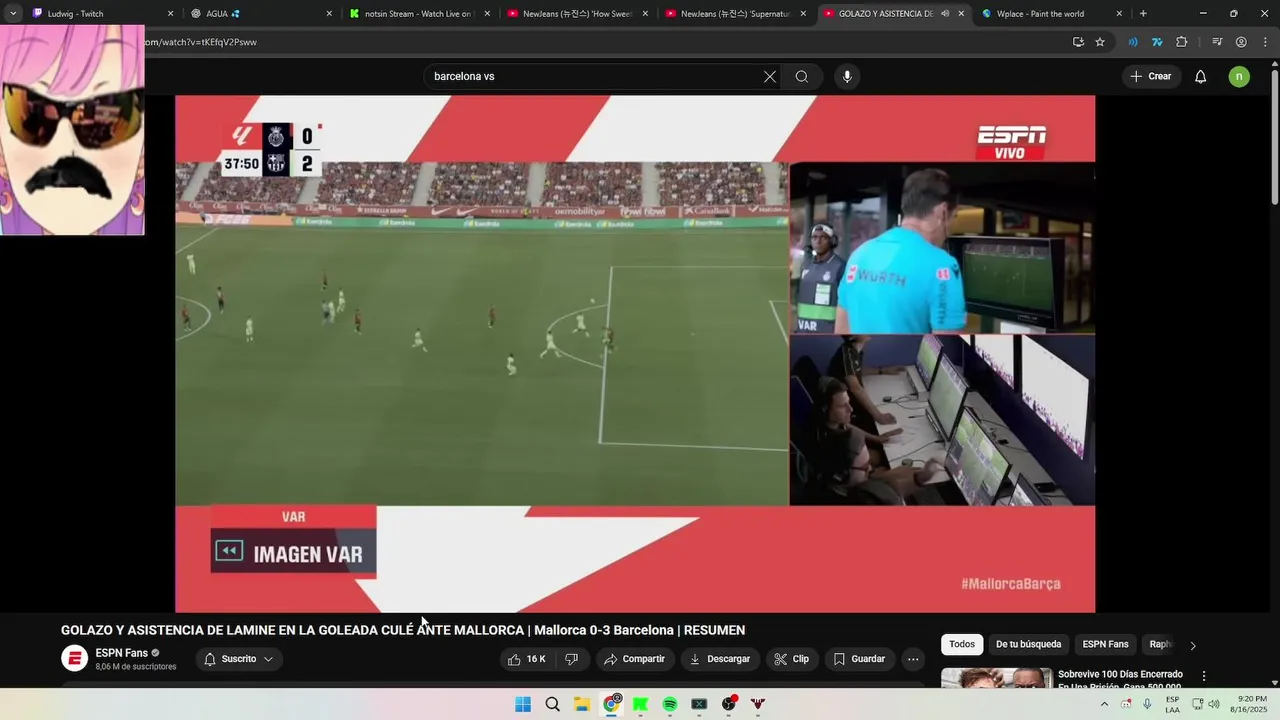
Task: Expand the tab search dropdown arrow
Action: 13,14
